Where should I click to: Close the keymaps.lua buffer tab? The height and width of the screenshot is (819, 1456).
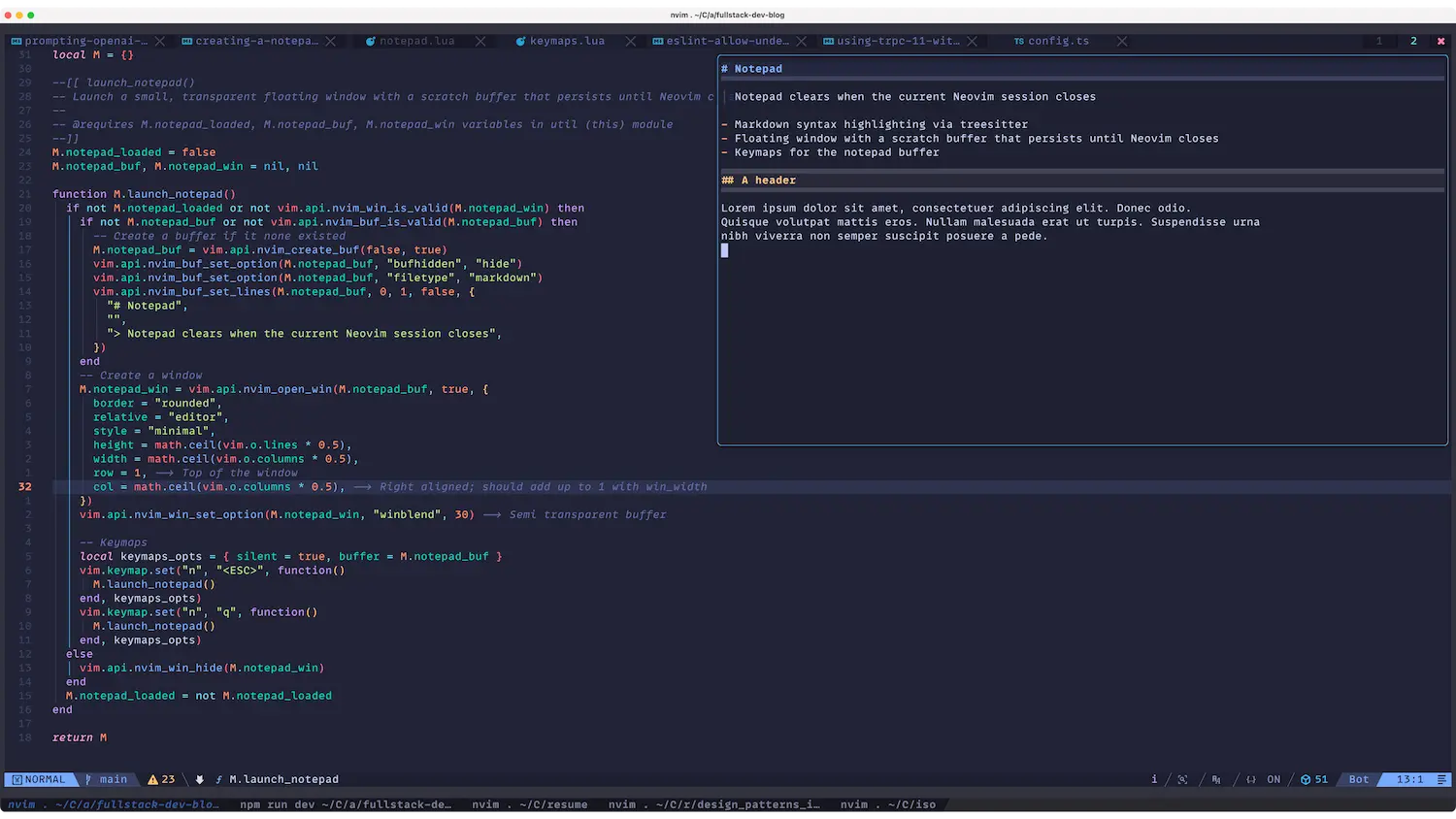631,42
